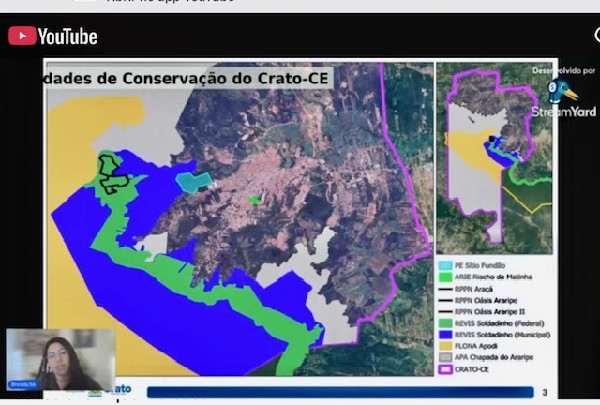Click the presenter webcam thumbnail
600x405 pixels.
coord(60,359)
